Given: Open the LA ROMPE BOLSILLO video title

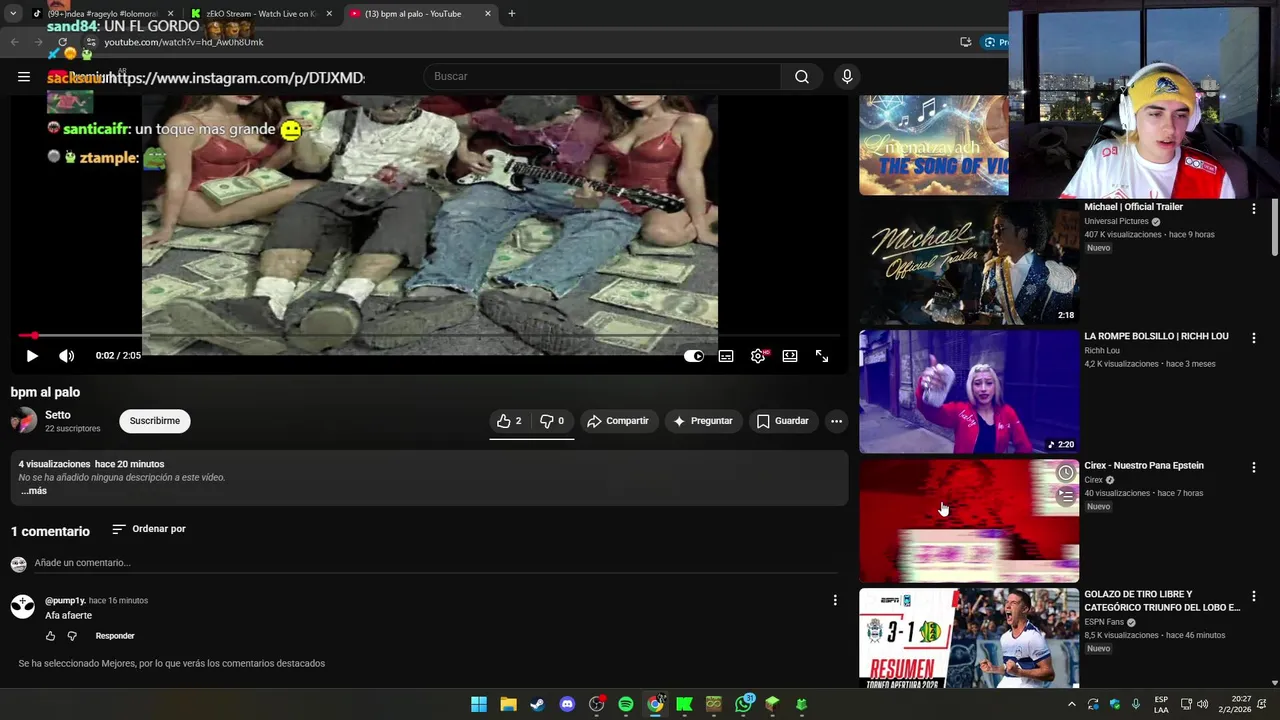Looking at the screenshot, I should click(1156, 336).
